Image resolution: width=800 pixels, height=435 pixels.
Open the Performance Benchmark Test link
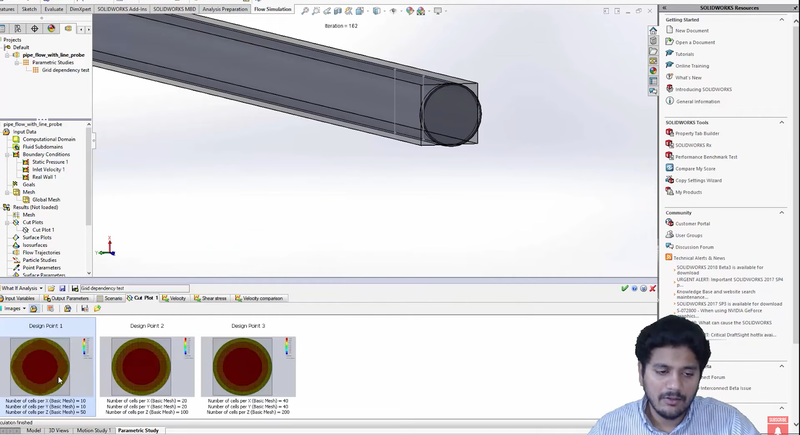pos(706,157)
